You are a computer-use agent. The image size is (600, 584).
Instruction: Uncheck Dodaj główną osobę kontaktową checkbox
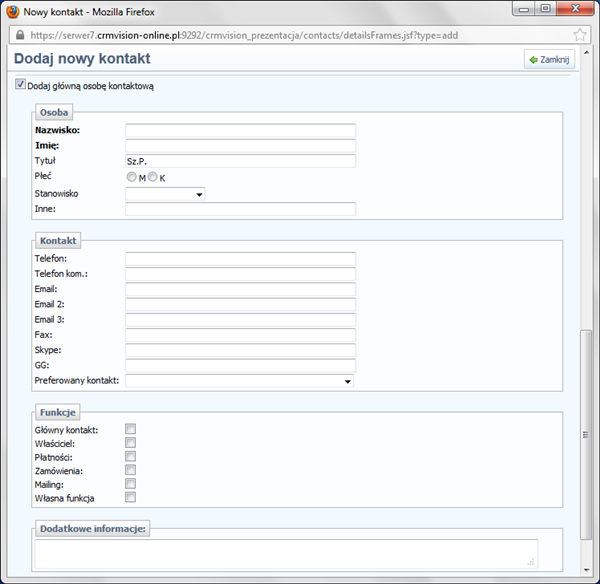click(x=21, y=86)
